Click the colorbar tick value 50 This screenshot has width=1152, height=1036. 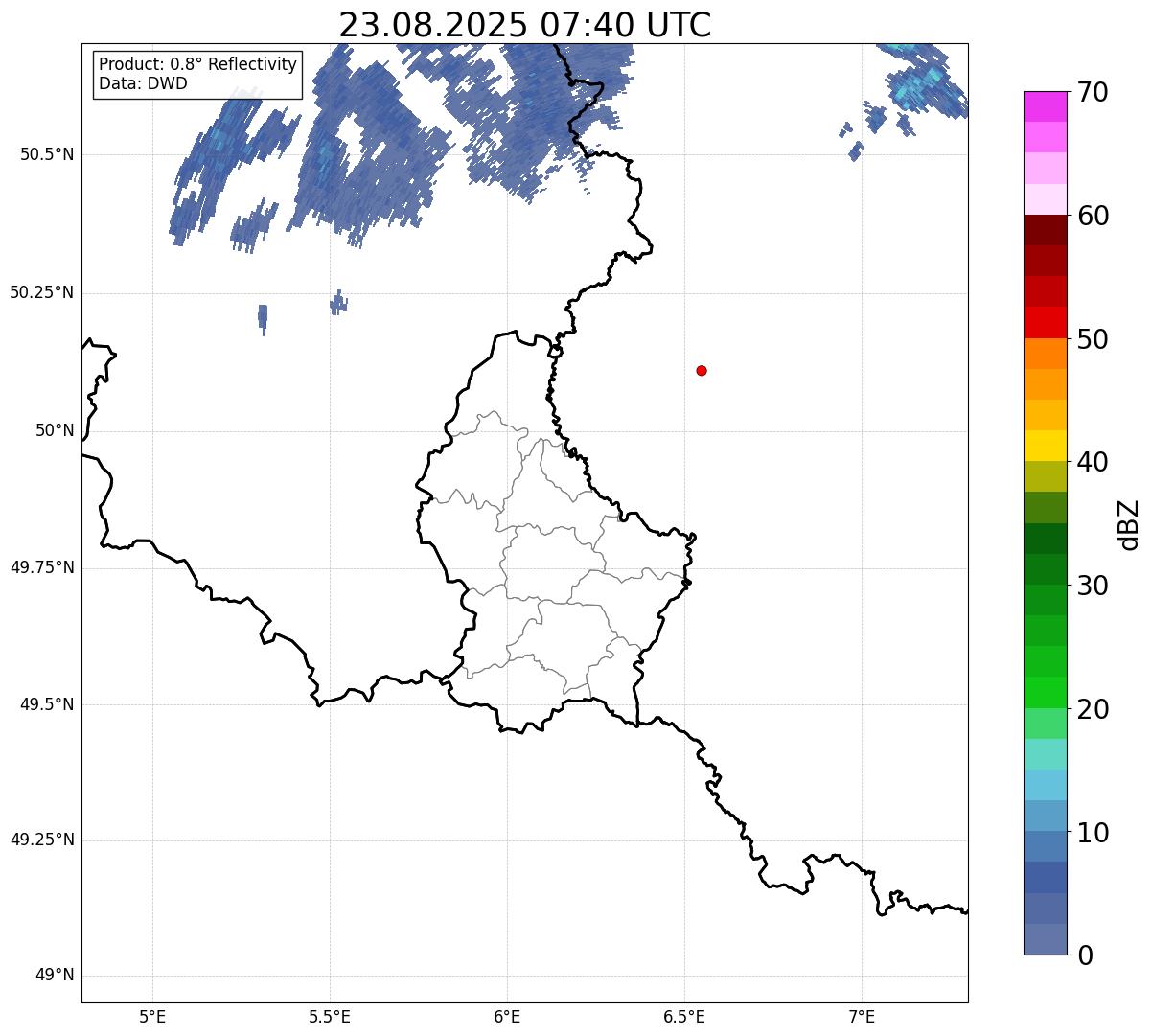tap(1094, 339)
